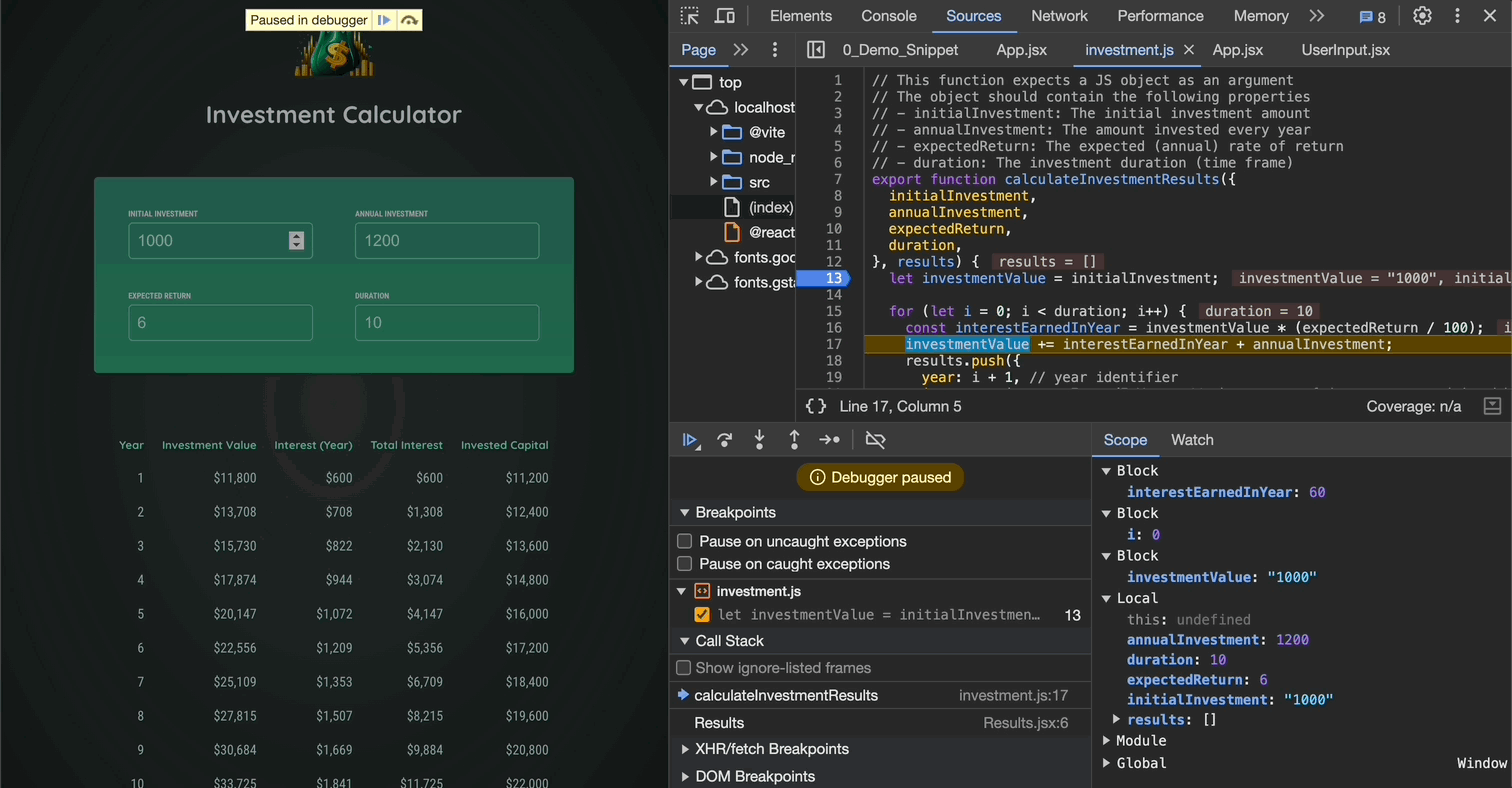Open the 0_Demo_Snippet file tab
The height and width of the screenshot is (788, 1512).
900,50
